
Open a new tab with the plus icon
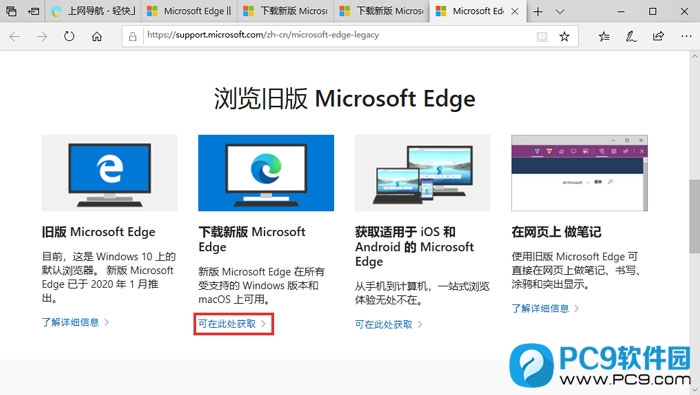pos(538,12)
